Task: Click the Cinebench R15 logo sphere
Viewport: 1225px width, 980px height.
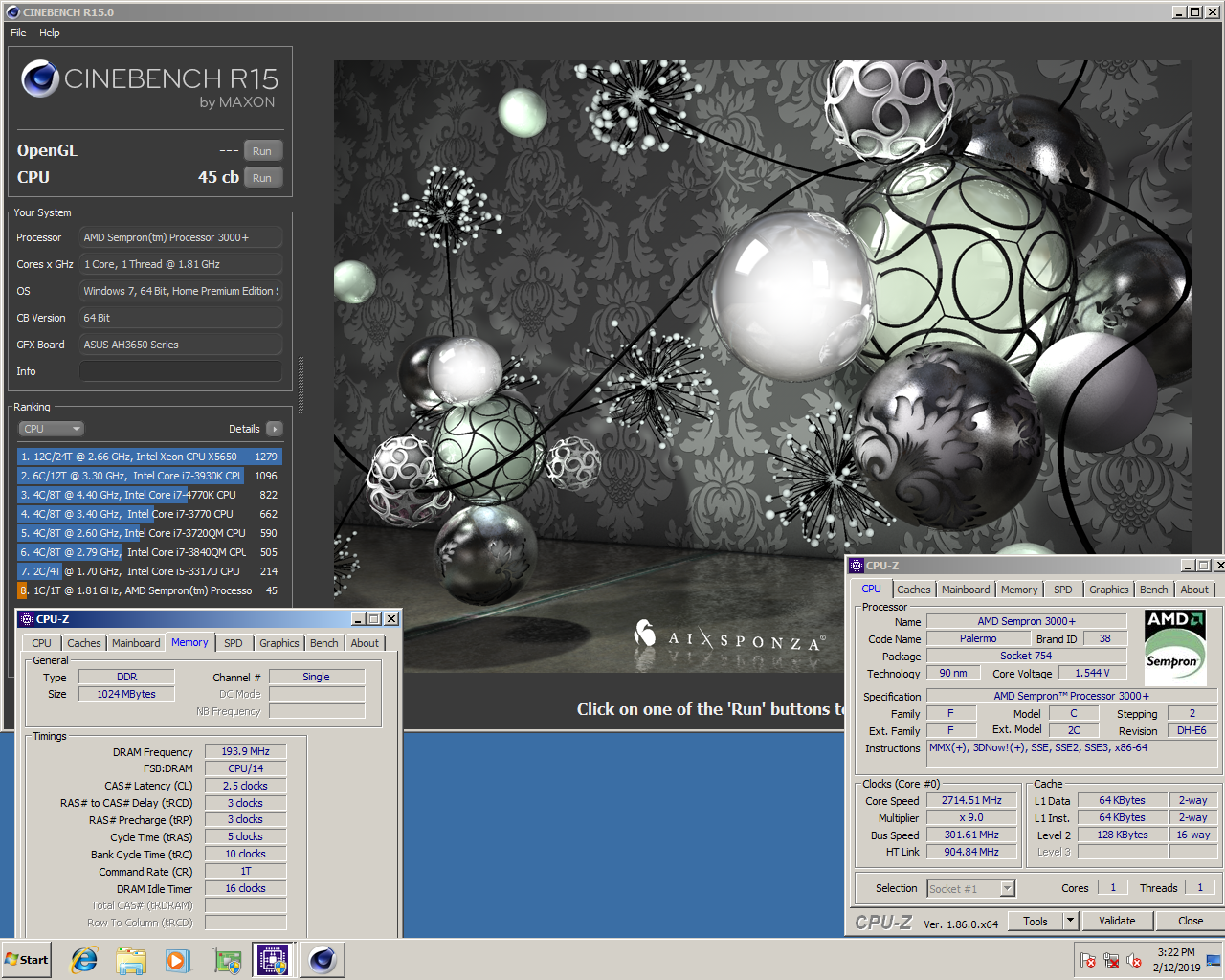Action: [x=40, y=78]
